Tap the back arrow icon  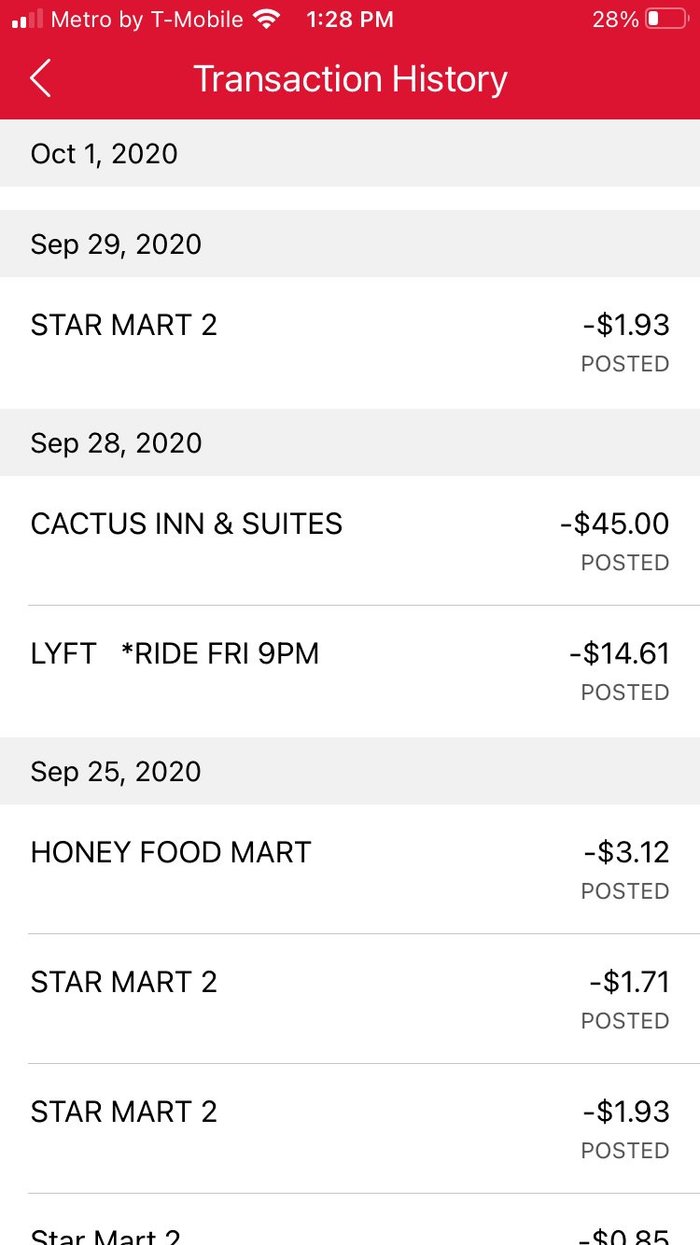(40, 78)
